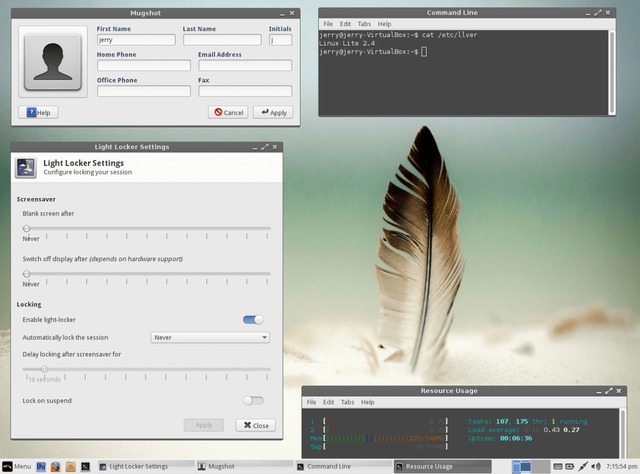Minimize the Resource Usage window
640x474 pixels.
599,392
